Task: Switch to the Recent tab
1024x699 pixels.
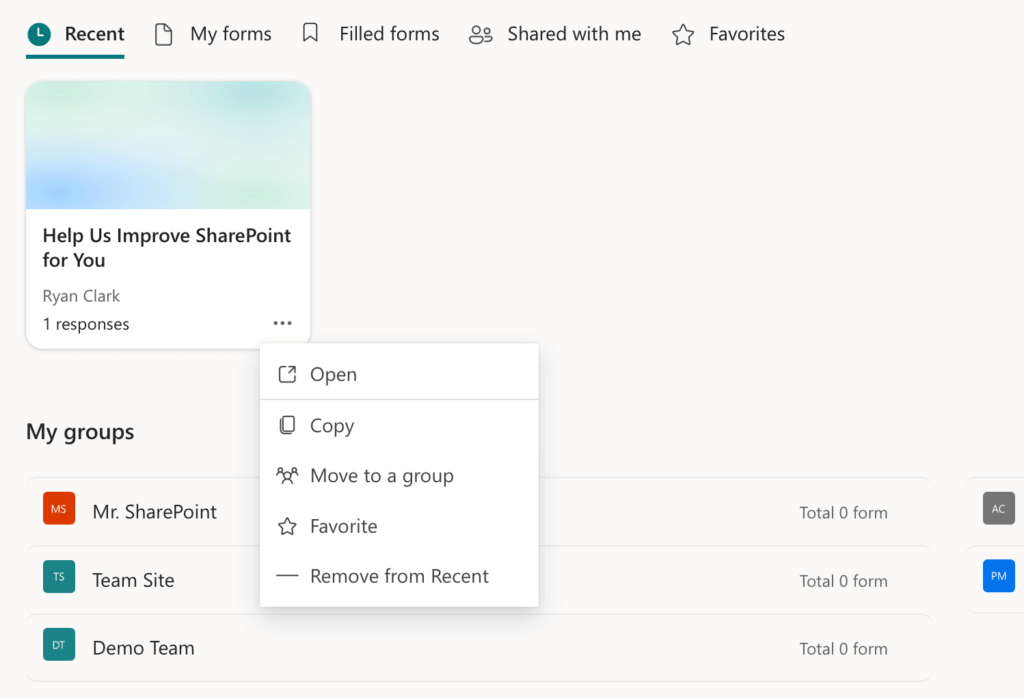Action: (75, 34)
